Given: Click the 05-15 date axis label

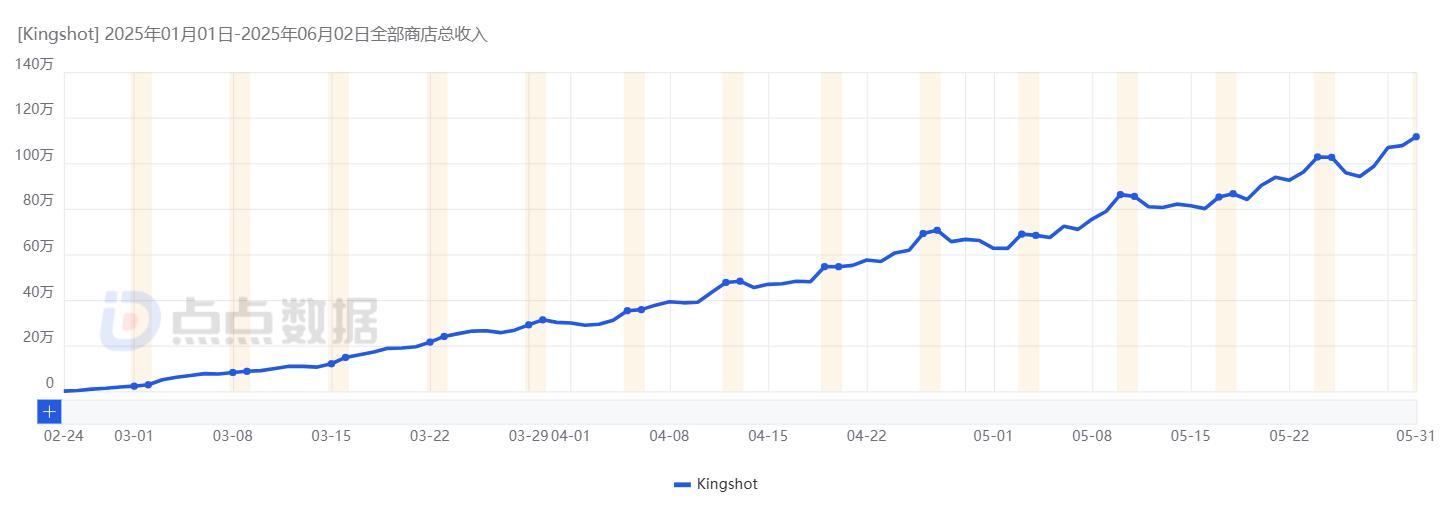Looking at the screenshot, I should (x=1191, y=436).
